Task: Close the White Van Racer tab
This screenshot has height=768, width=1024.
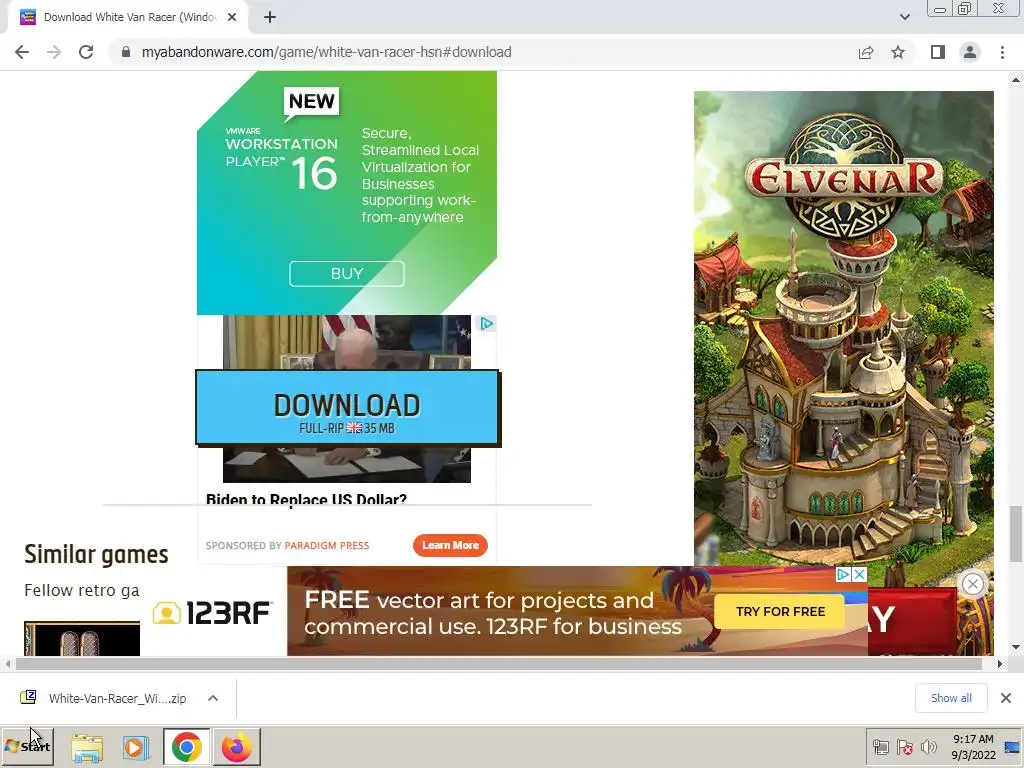Action: tap(232, 17)
